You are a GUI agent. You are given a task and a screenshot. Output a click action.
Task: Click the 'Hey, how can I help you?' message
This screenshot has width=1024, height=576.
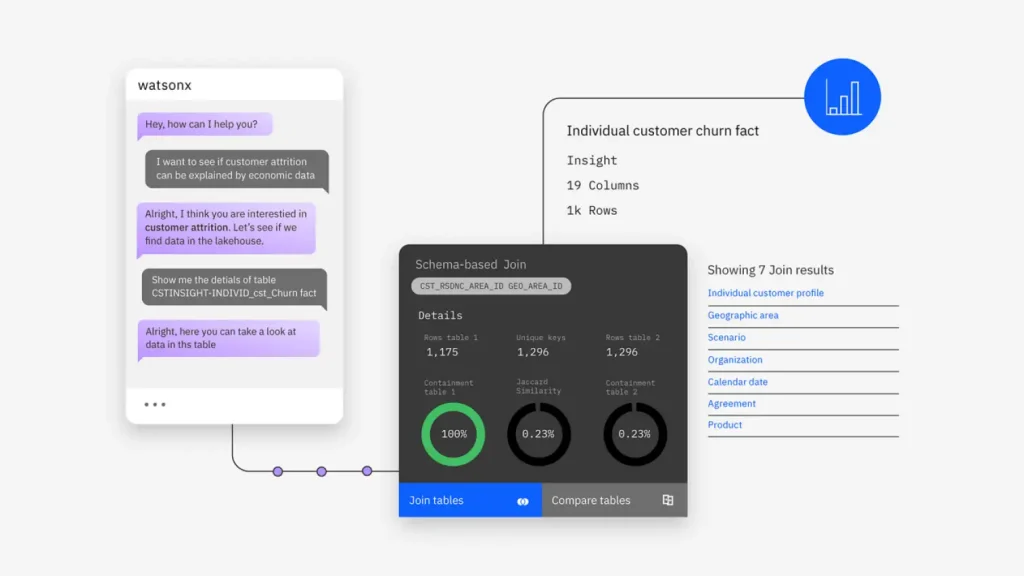tap(205, 125)
